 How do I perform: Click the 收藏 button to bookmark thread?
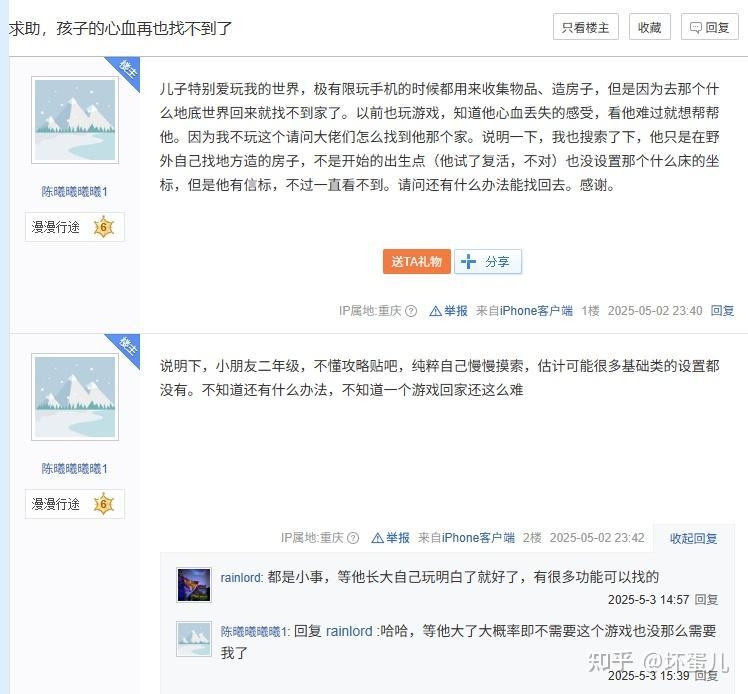point(649,27)
